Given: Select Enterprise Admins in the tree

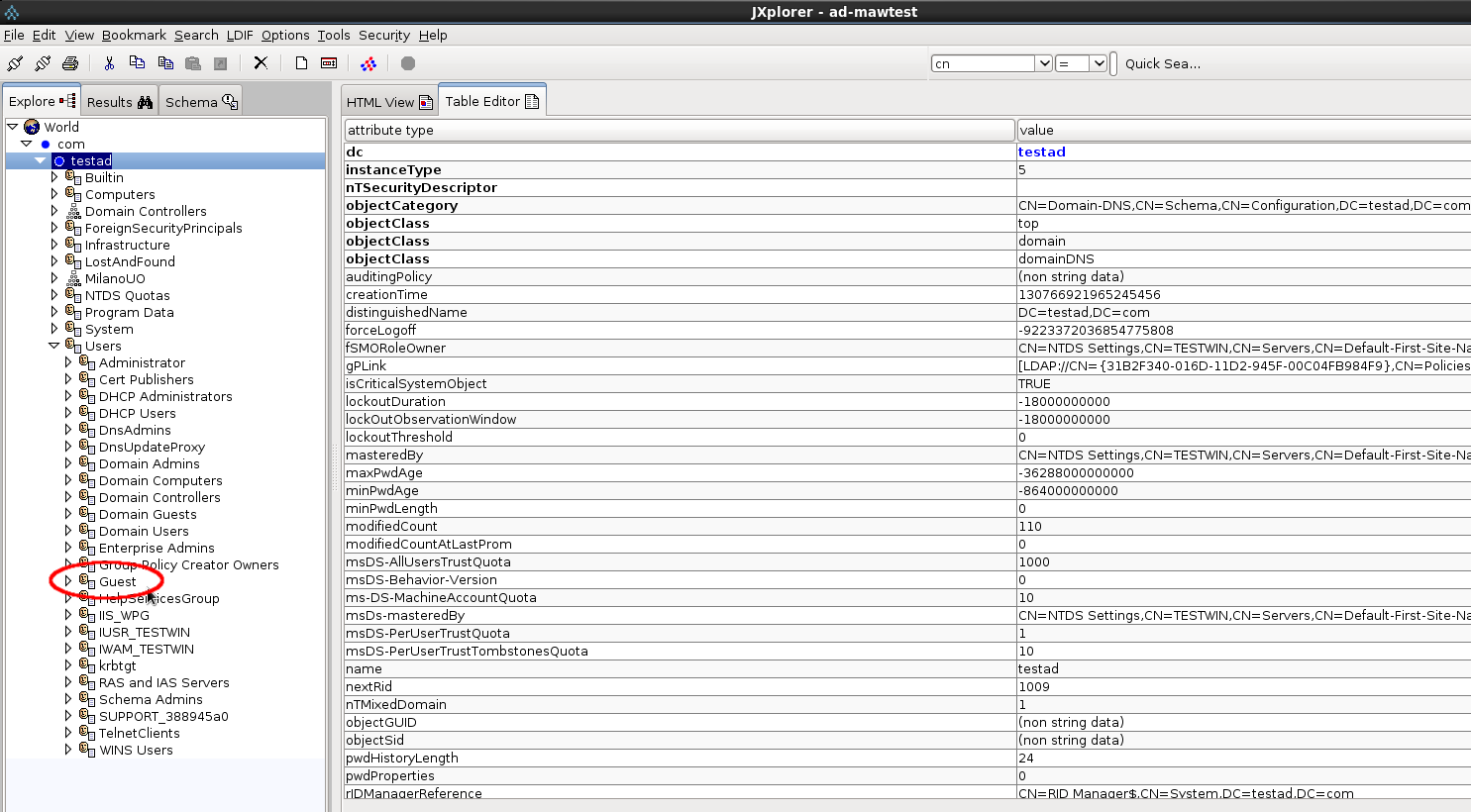Looking at the screenshot, I should pyautogui.click(x=157, y=548).
